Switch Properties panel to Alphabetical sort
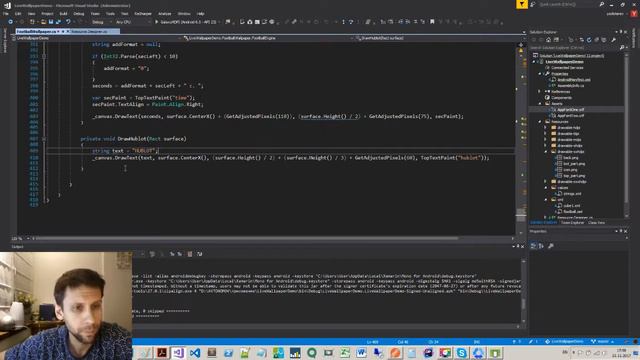The height and width of the screenshot is (360, 640). click(x=541, y=246)
